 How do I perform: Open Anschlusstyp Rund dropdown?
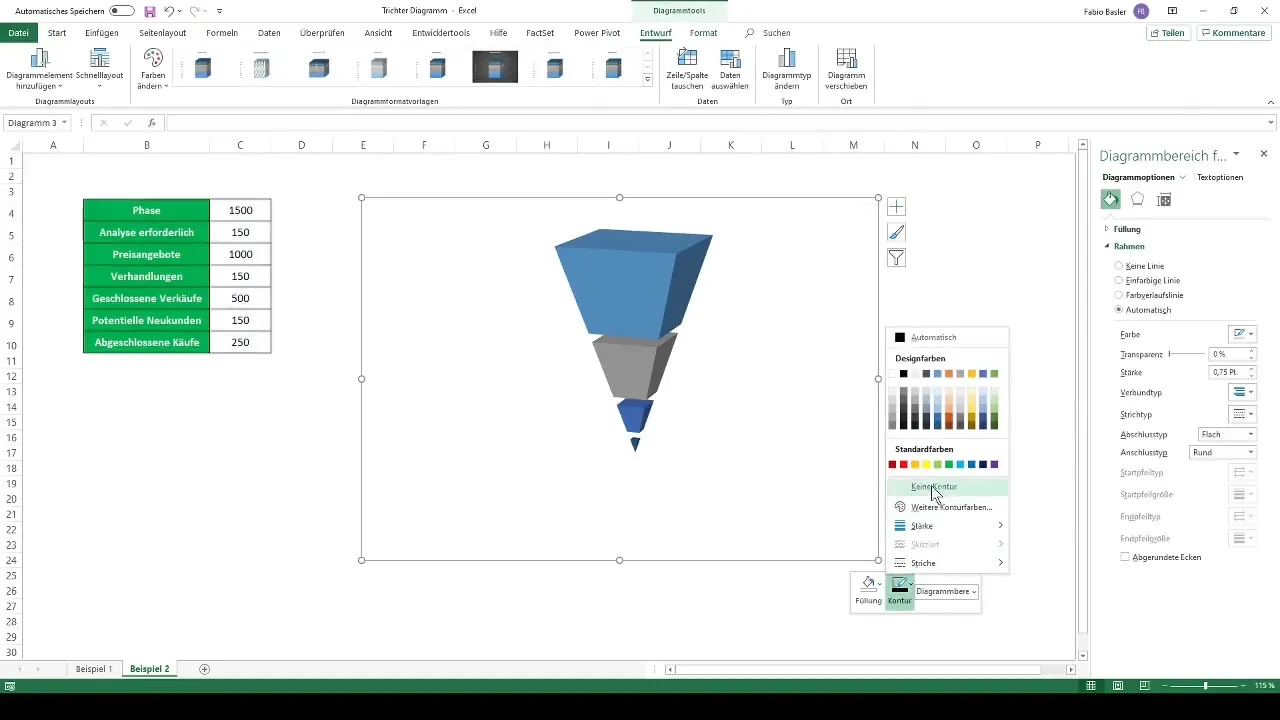point(1222,453)
